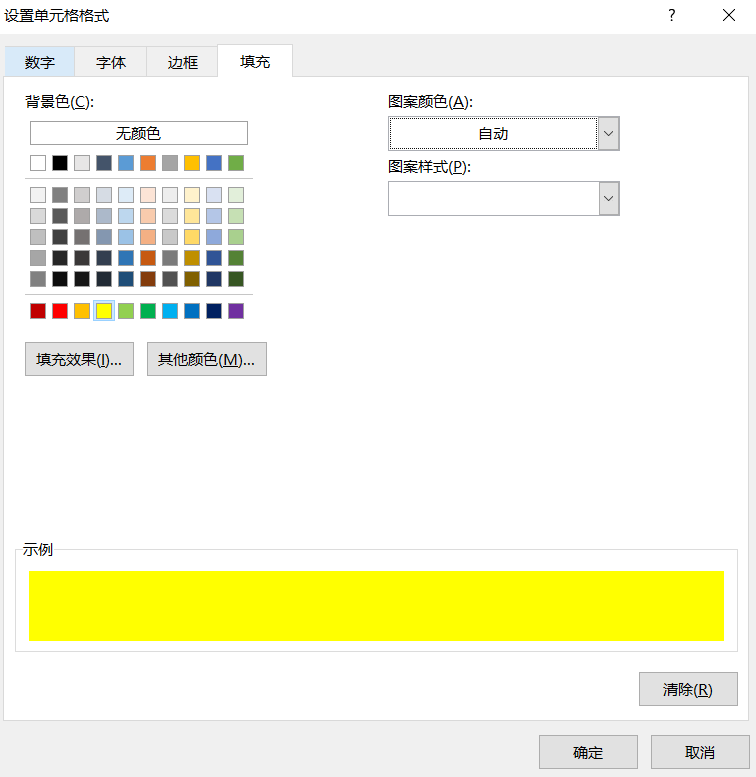The width and height of the screenshot is (756, 777).
Task: Open the 数字 tab
Action: 40,62
